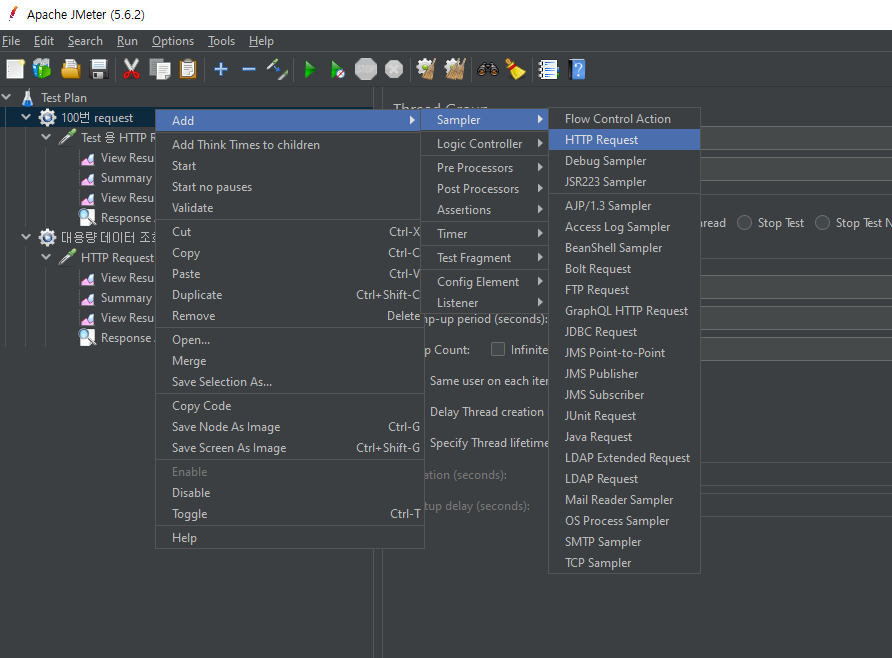
Task: Collapse the Test Plan tree node
Action: 7,97
